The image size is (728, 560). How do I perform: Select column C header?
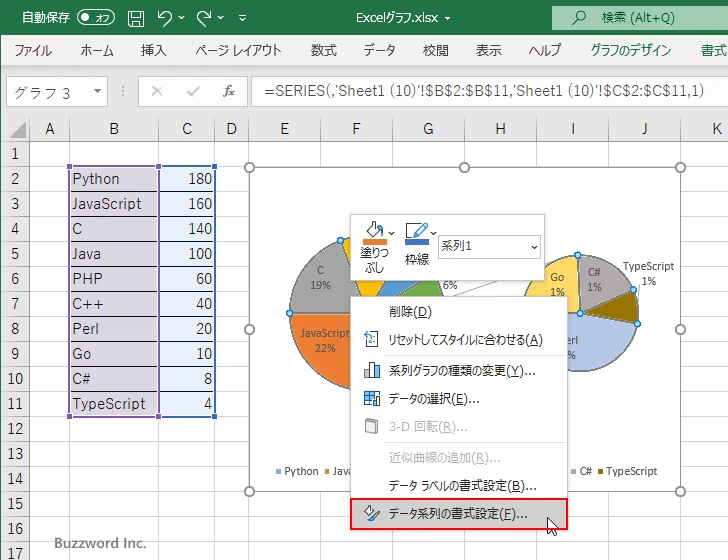click(x=187, y=129)
